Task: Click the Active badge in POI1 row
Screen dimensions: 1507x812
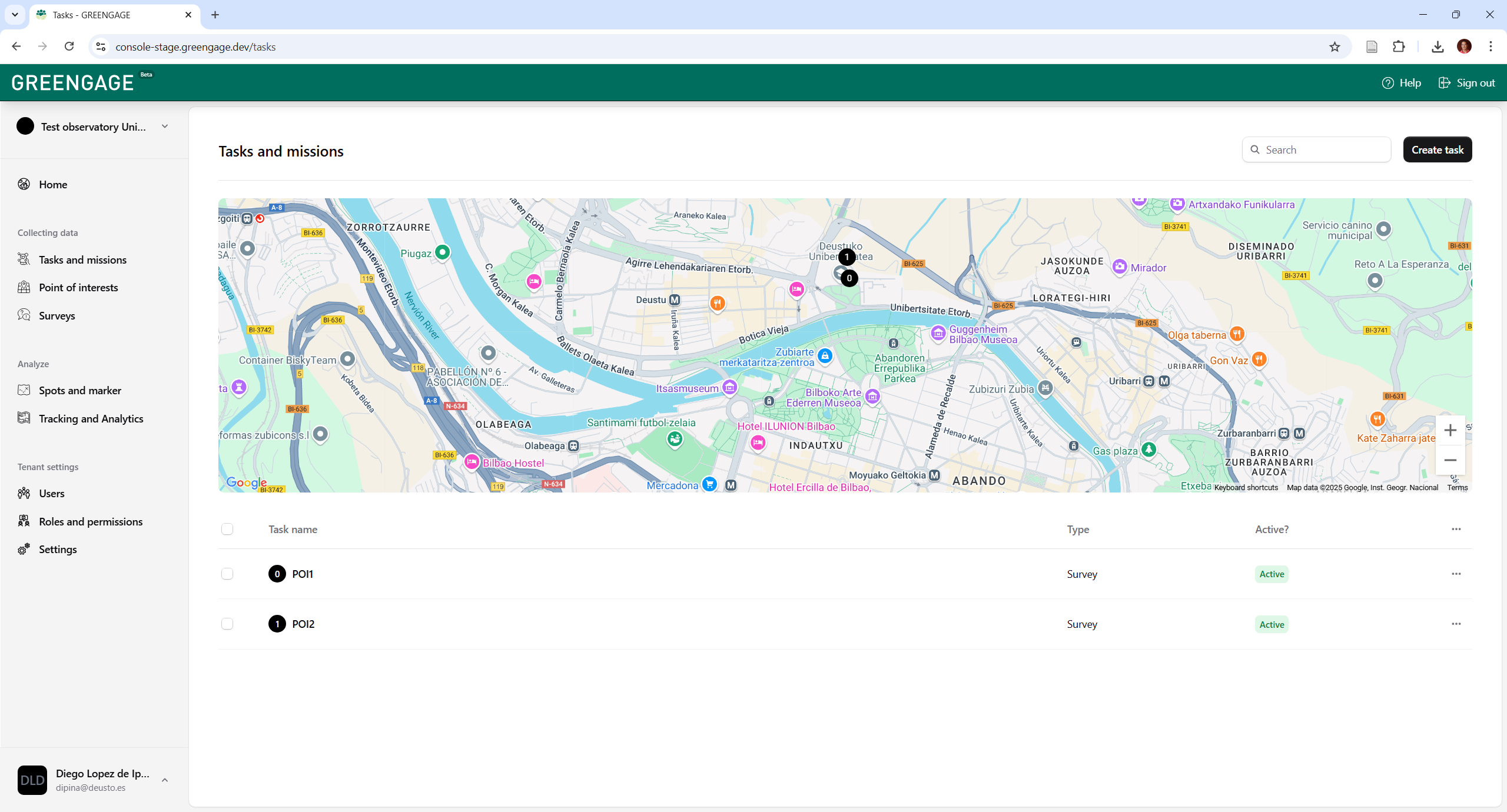Action: click(x=1272, y=574)
